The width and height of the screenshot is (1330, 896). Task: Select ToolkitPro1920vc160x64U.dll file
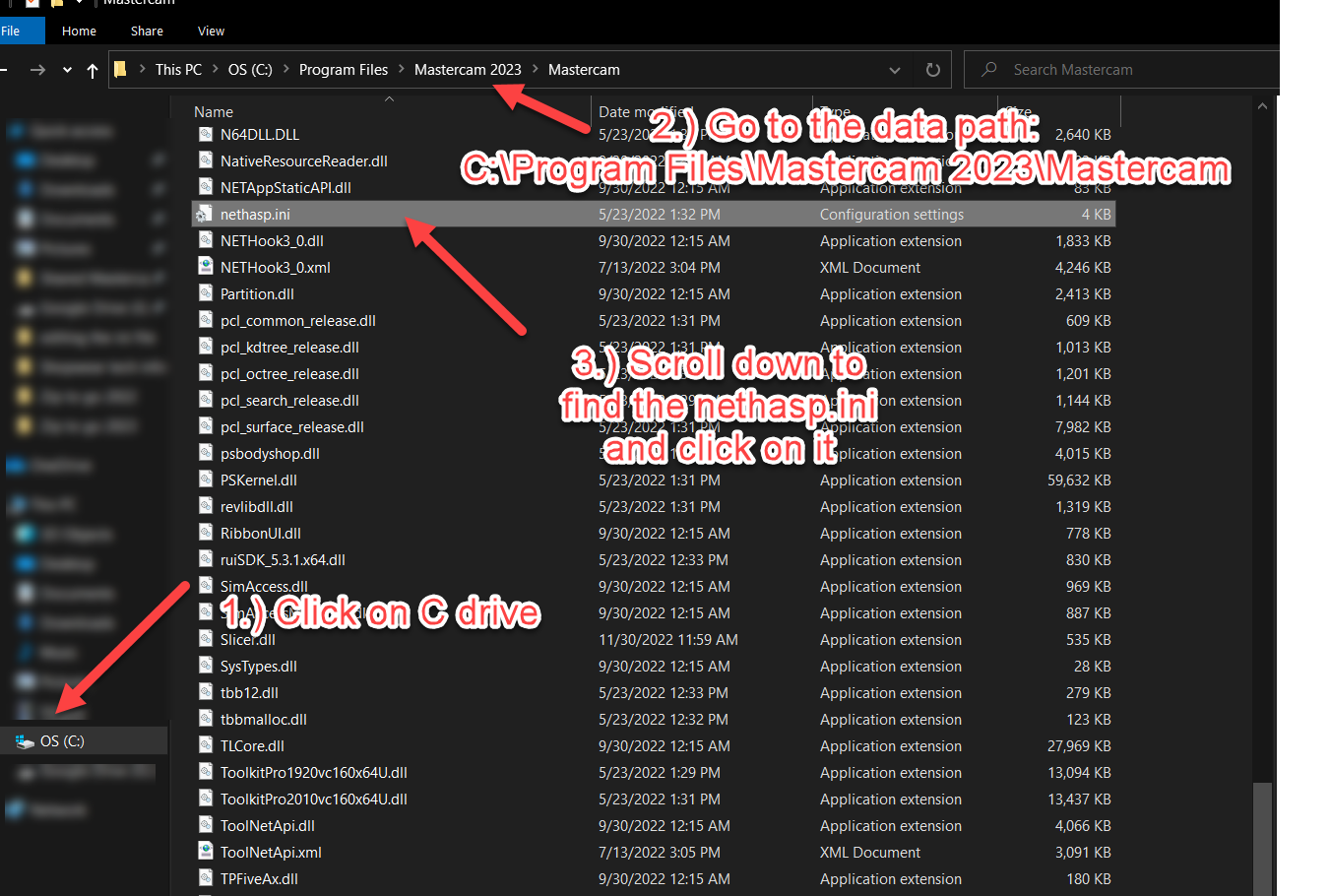314,773
